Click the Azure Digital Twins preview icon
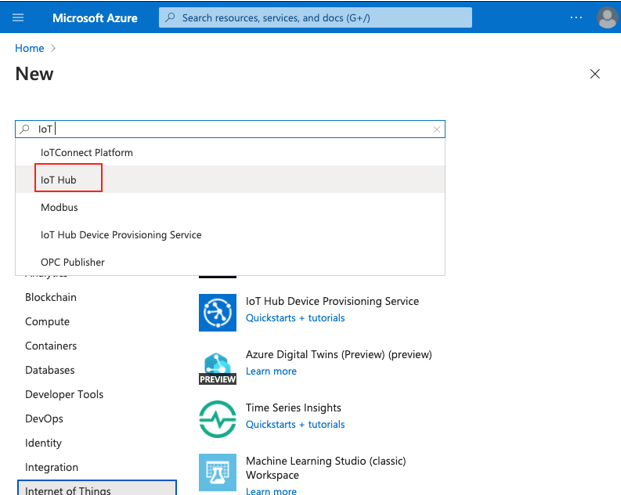 click(x=217, y=367)
